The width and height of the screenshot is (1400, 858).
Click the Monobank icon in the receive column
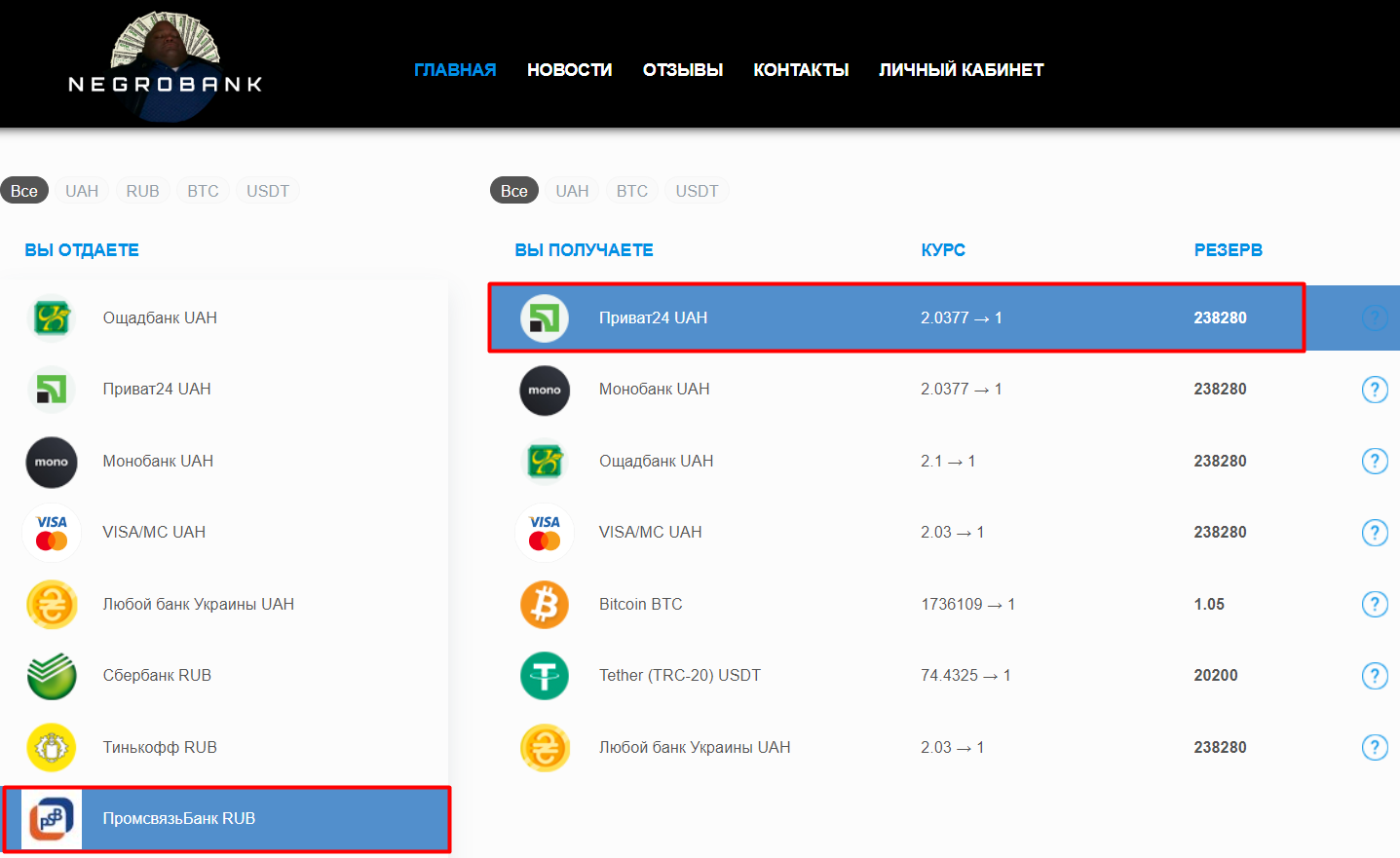click(545, 390)
